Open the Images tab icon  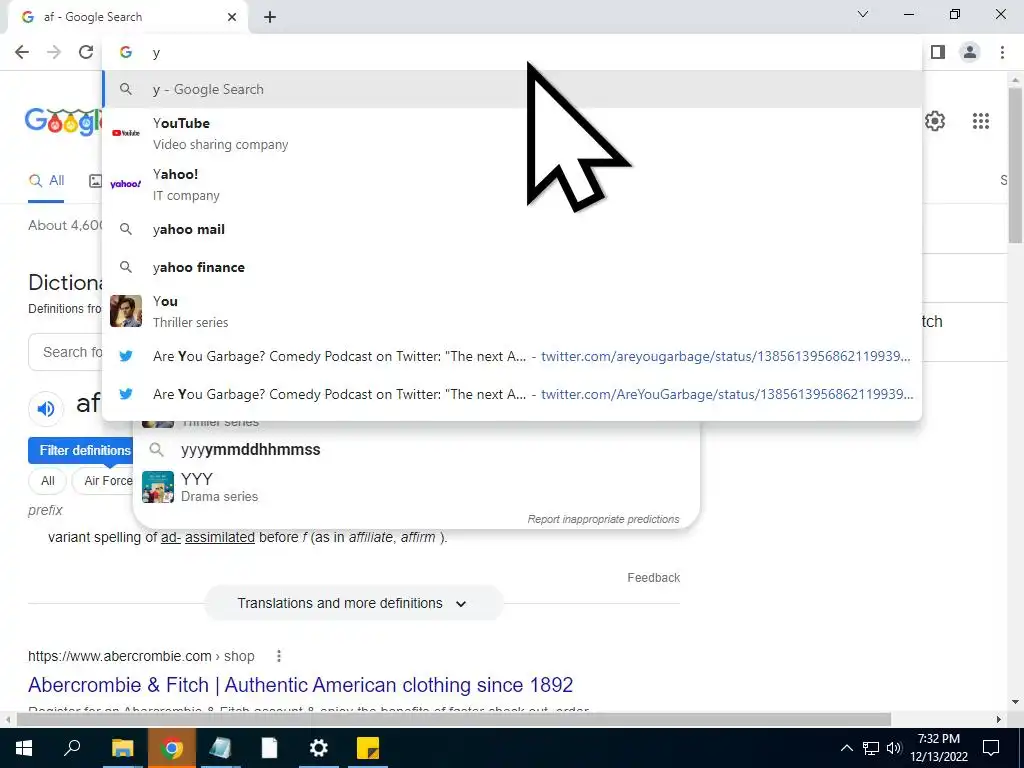[x=95, y=181]
